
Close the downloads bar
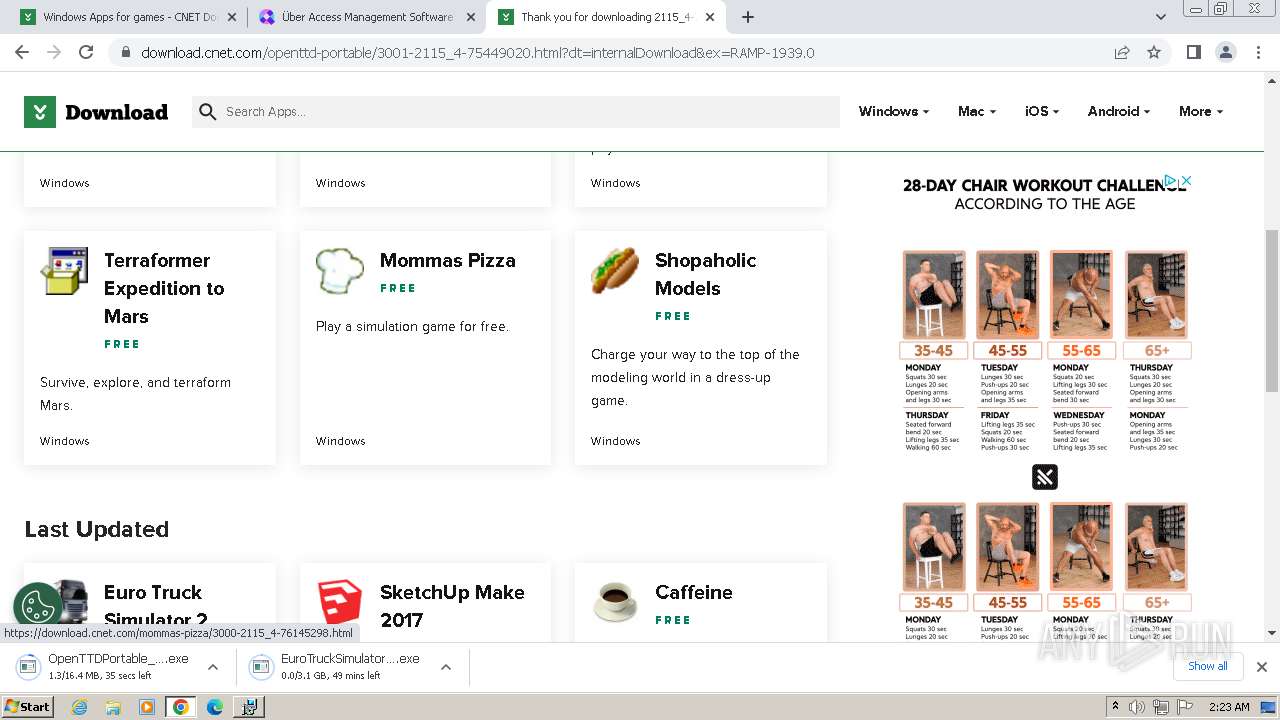1261,667
